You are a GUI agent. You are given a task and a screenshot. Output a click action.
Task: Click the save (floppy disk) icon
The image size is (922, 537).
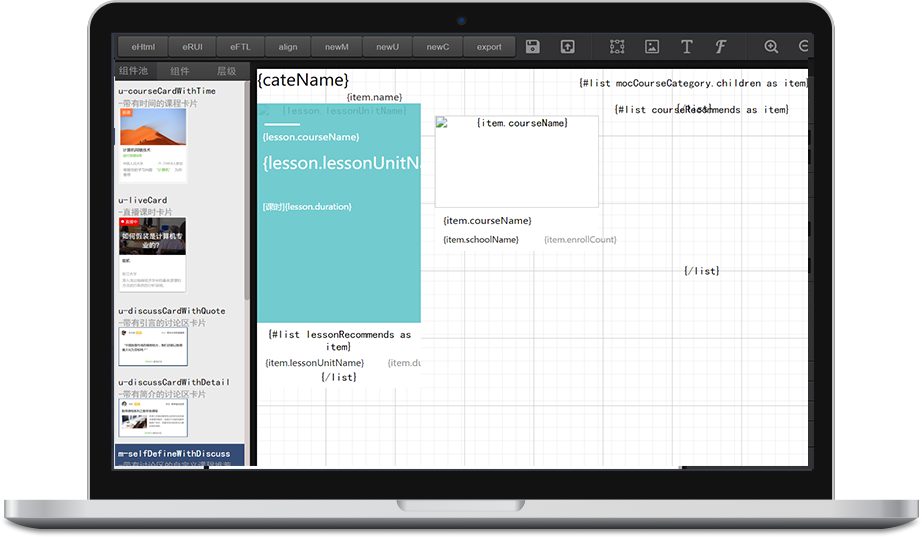pos(533,47)
